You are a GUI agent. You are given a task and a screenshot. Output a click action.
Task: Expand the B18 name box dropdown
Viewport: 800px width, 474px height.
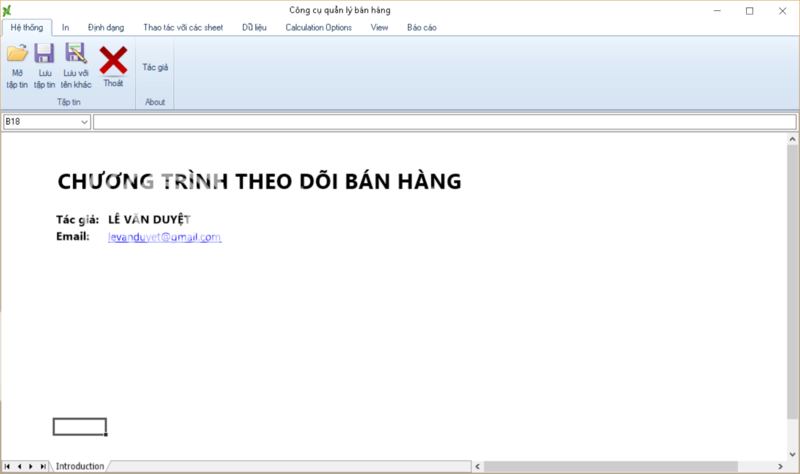[83, 122]
